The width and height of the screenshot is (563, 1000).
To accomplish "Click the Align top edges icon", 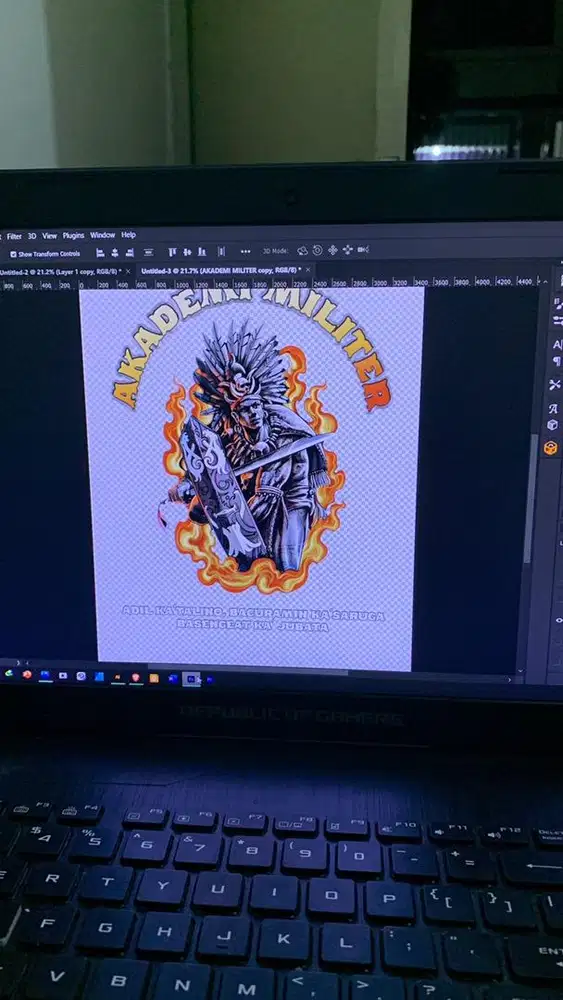I will [x=173, y=252].
